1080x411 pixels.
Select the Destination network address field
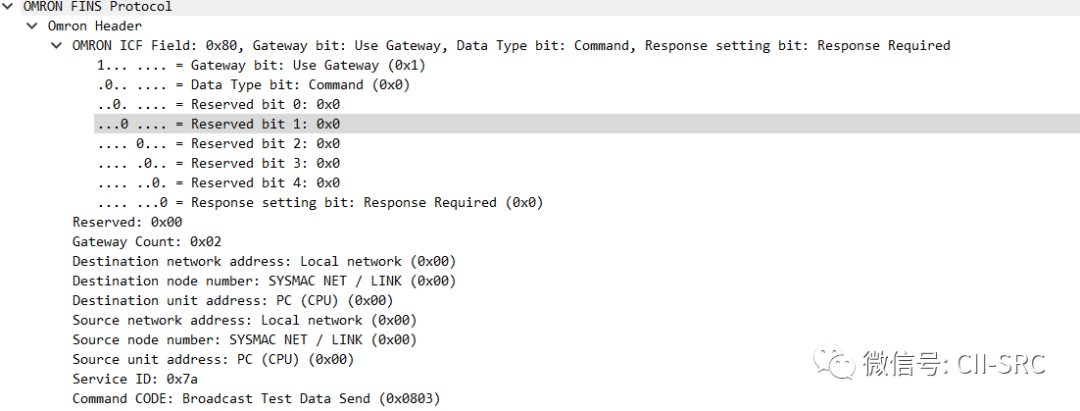264,262
